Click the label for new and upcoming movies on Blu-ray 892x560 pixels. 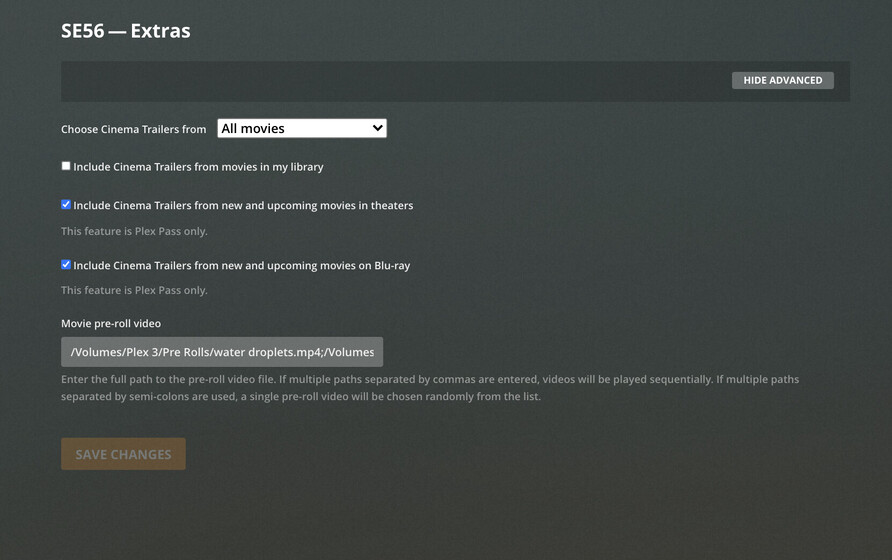(x=241, y=266)
